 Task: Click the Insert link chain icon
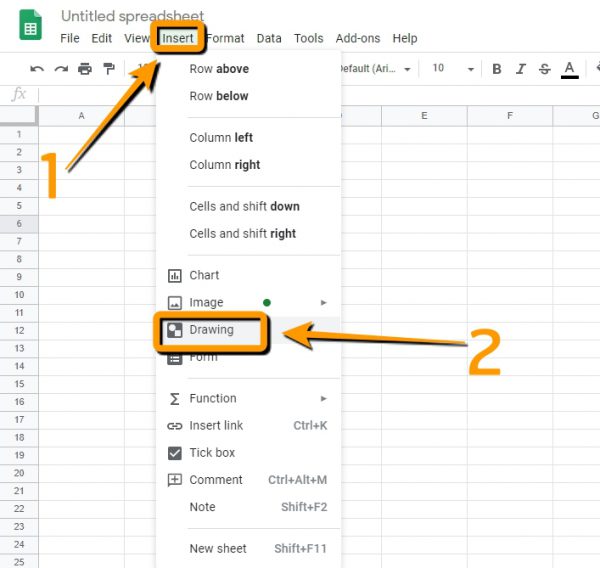(x=174, y=426)
